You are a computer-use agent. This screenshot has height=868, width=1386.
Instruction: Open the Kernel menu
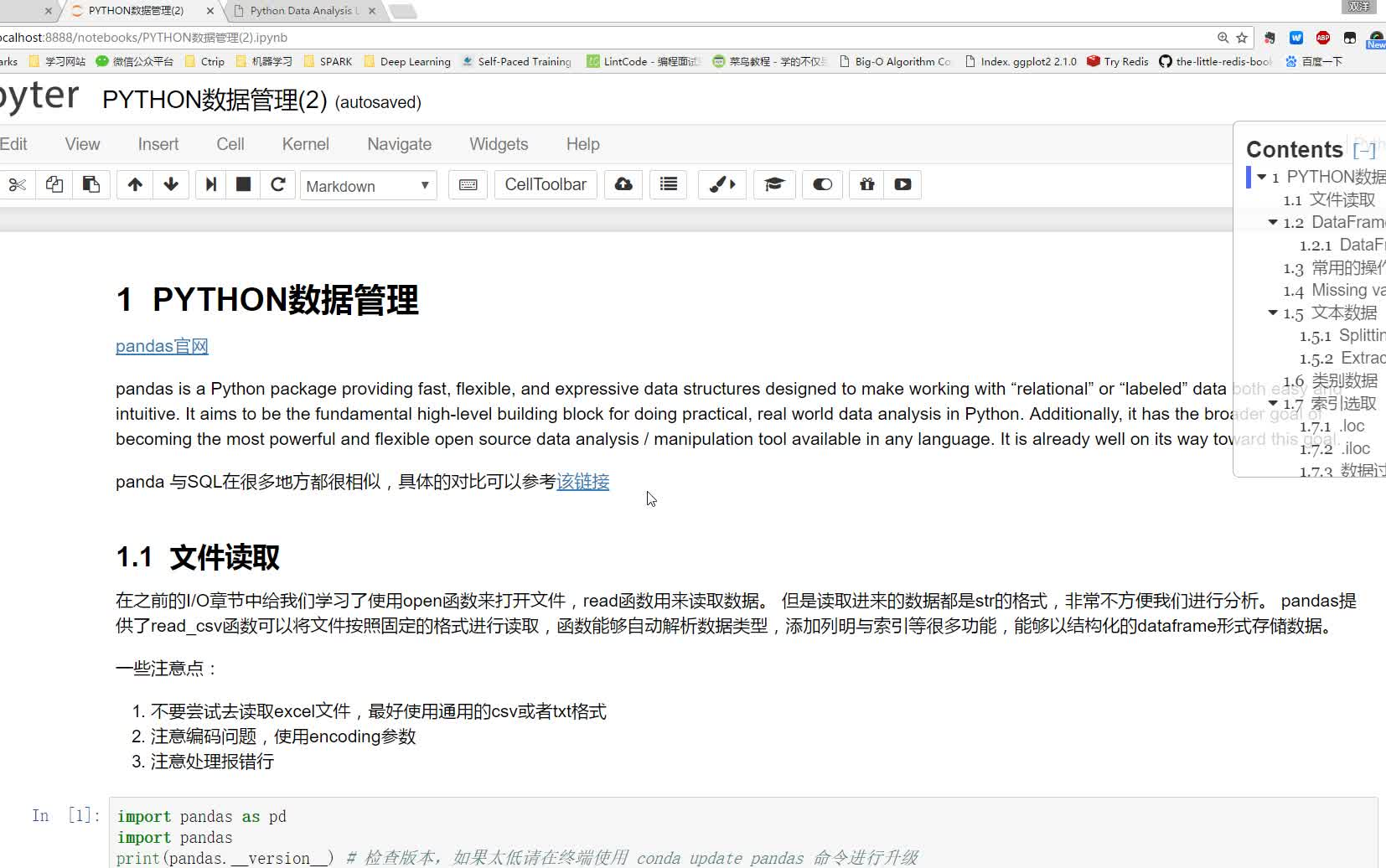[x=305, y=143]
